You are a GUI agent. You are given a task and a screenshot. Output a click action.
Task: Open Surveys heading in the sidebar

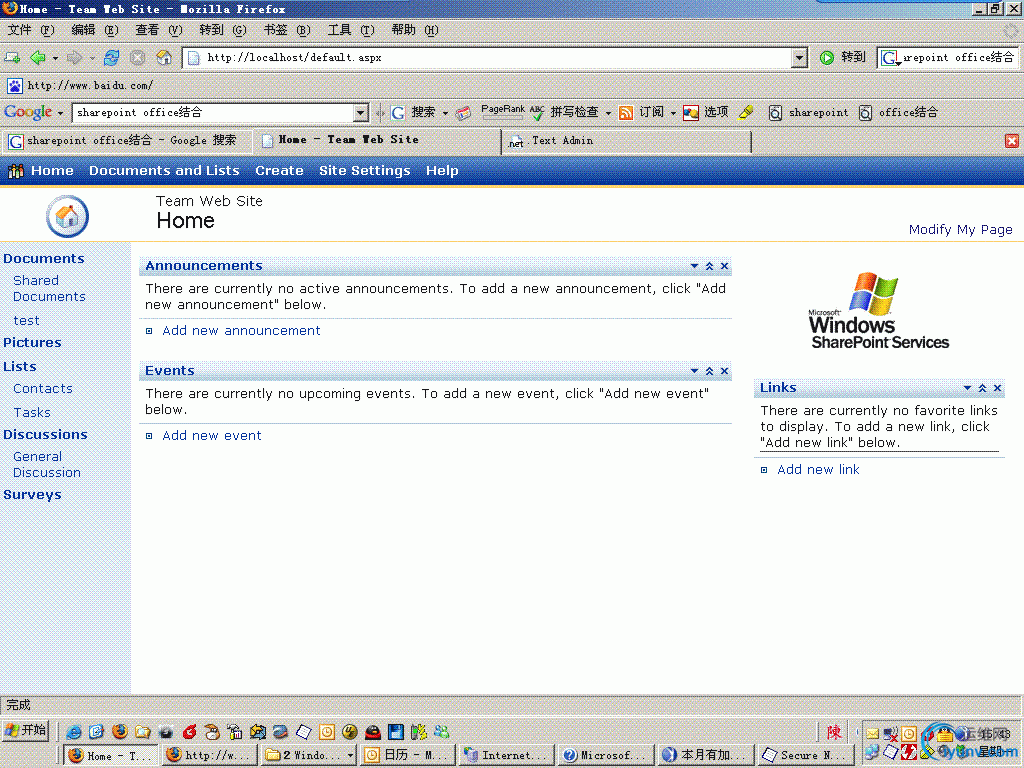pyautogui.click(x=32, y=494)
